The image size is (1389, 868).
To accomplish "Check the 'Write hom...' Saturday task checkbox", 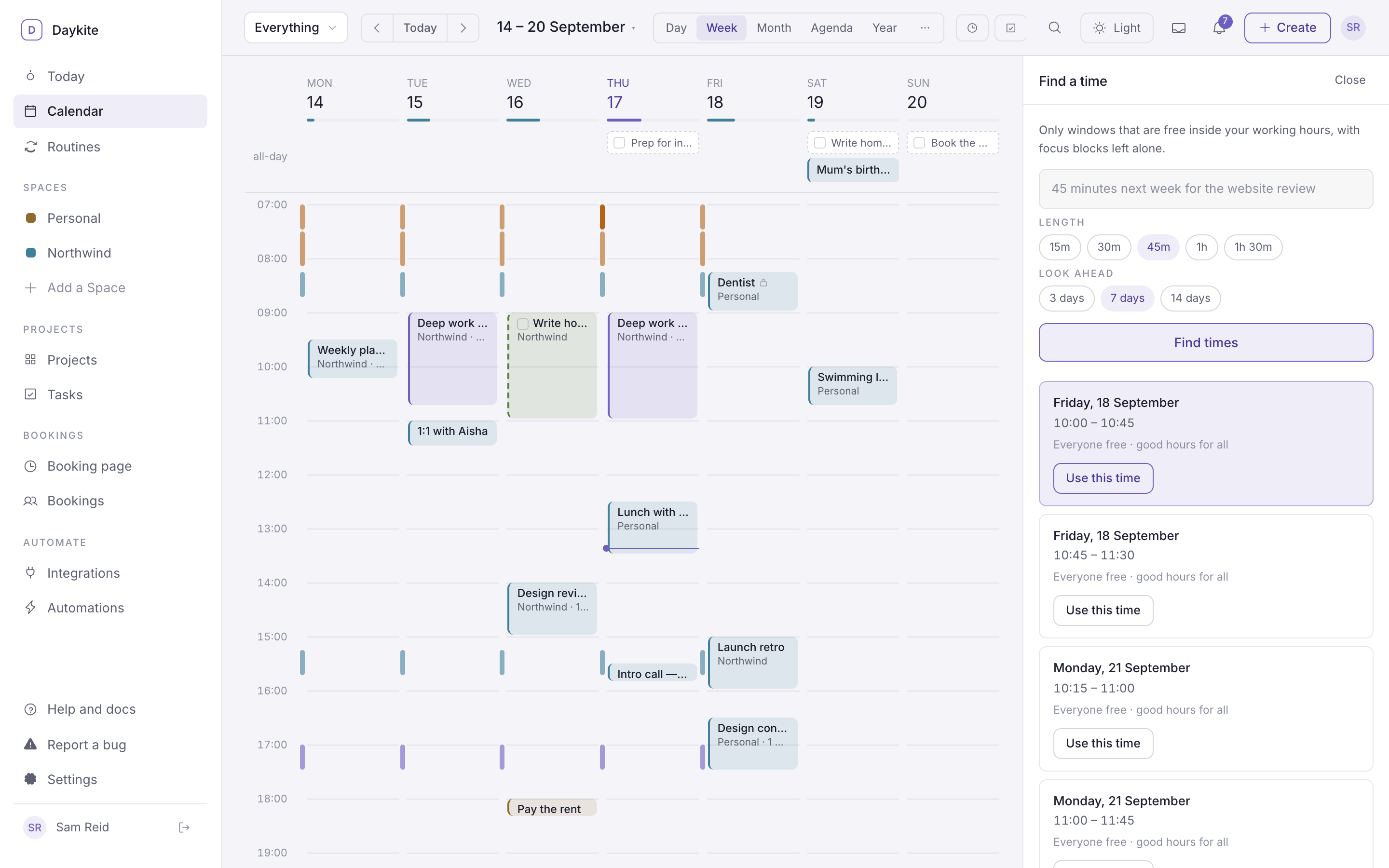I will tap(819, 143).
